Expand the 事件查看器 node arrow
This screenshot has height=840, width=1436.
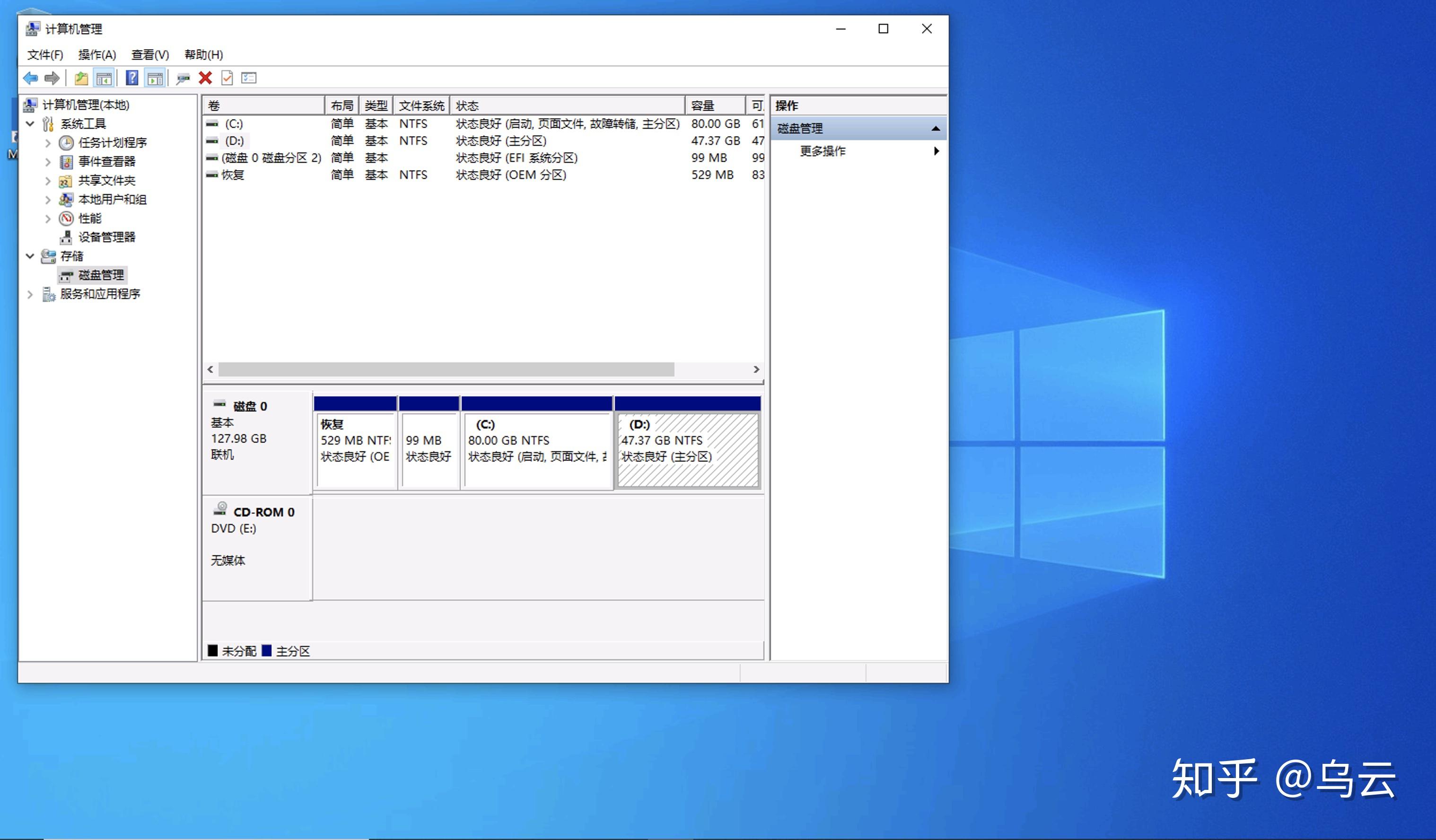tap(48, 162)
